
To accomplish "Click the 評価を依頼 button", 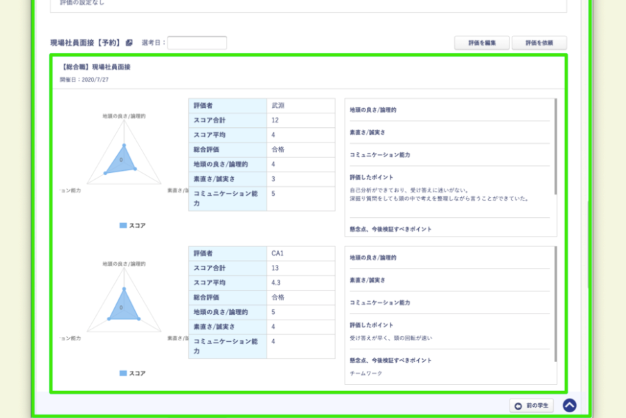I will [539, 43].
